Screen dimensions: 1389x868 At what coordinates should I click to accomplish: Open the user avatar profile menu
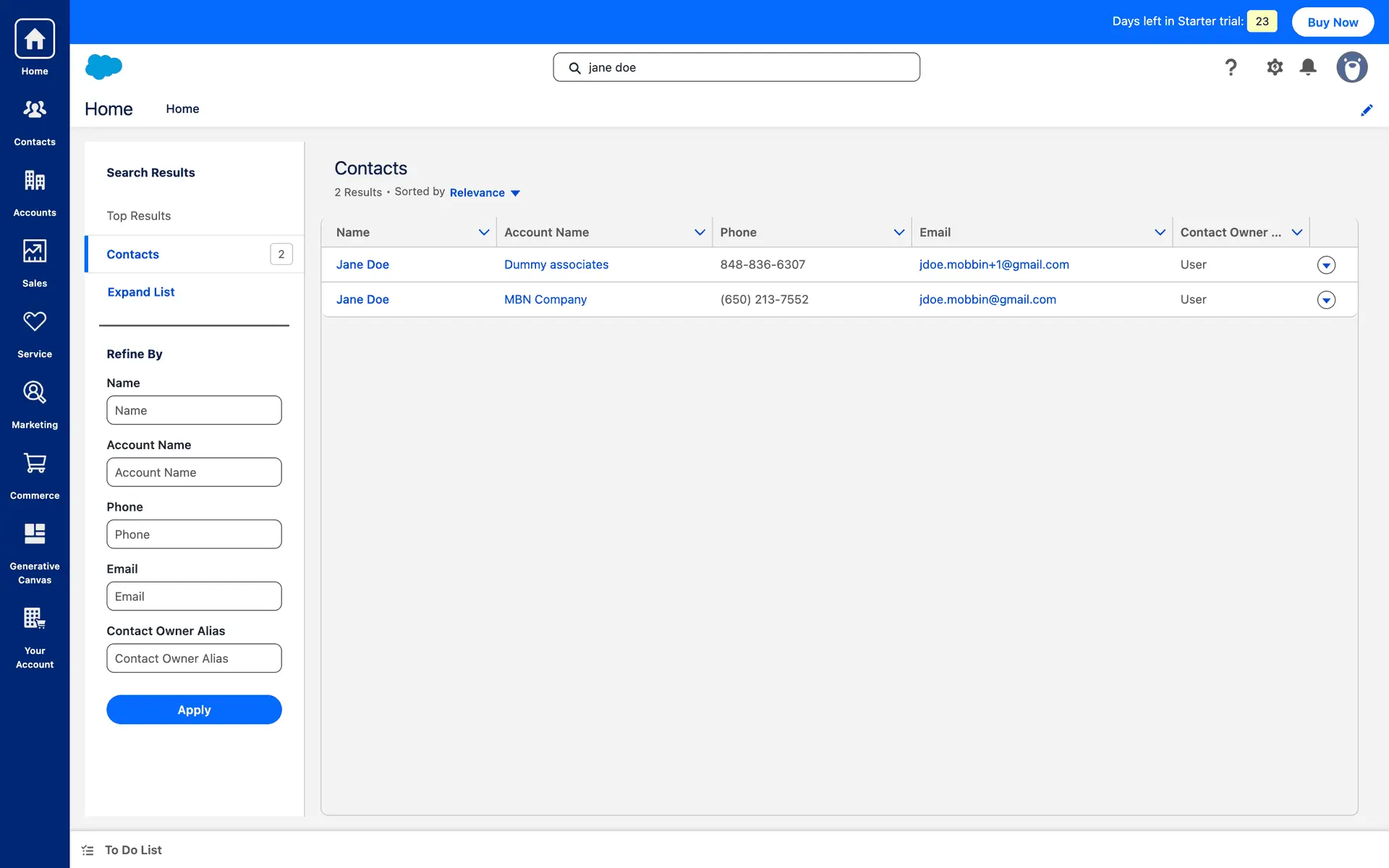tap(1351, 67)
